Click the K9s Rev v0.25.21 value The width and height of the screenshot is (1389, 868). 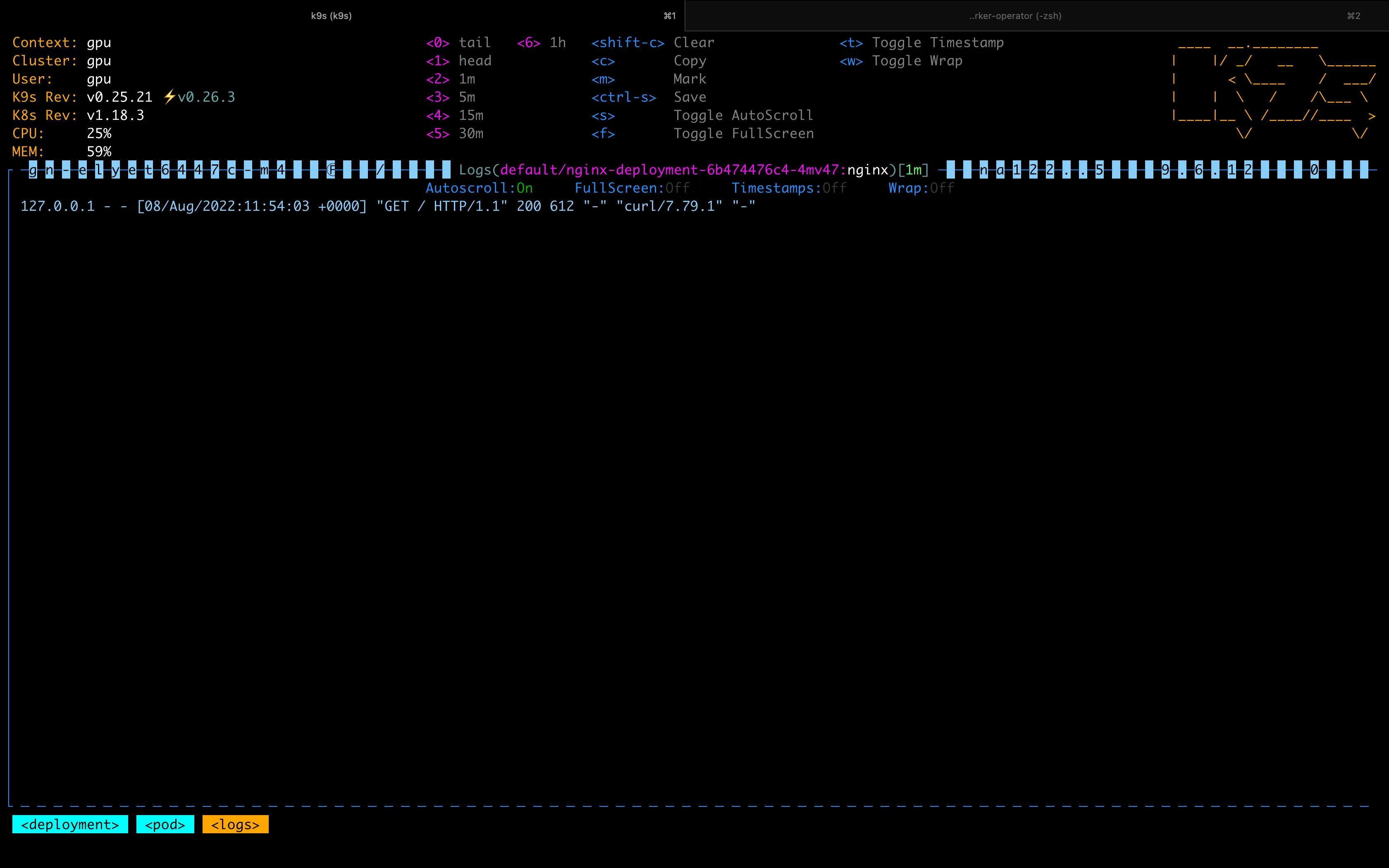119,97
